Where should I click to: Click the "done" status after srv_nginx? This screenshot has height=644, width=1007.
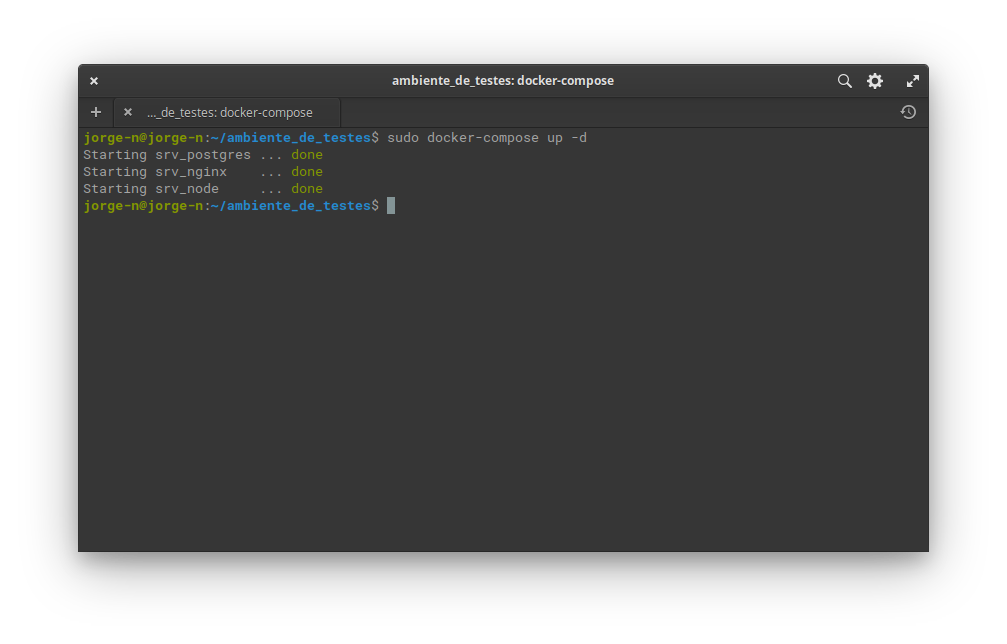click(x=307, y=172)
